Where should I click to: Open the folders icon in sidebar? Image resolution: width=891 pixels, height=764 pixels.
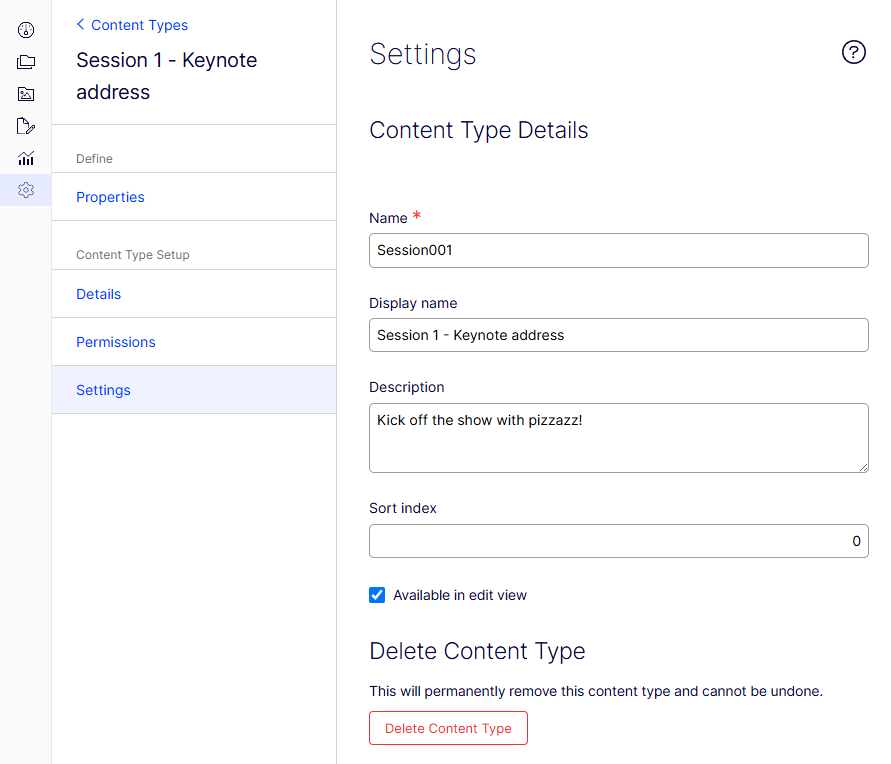[x=26, y=62]
